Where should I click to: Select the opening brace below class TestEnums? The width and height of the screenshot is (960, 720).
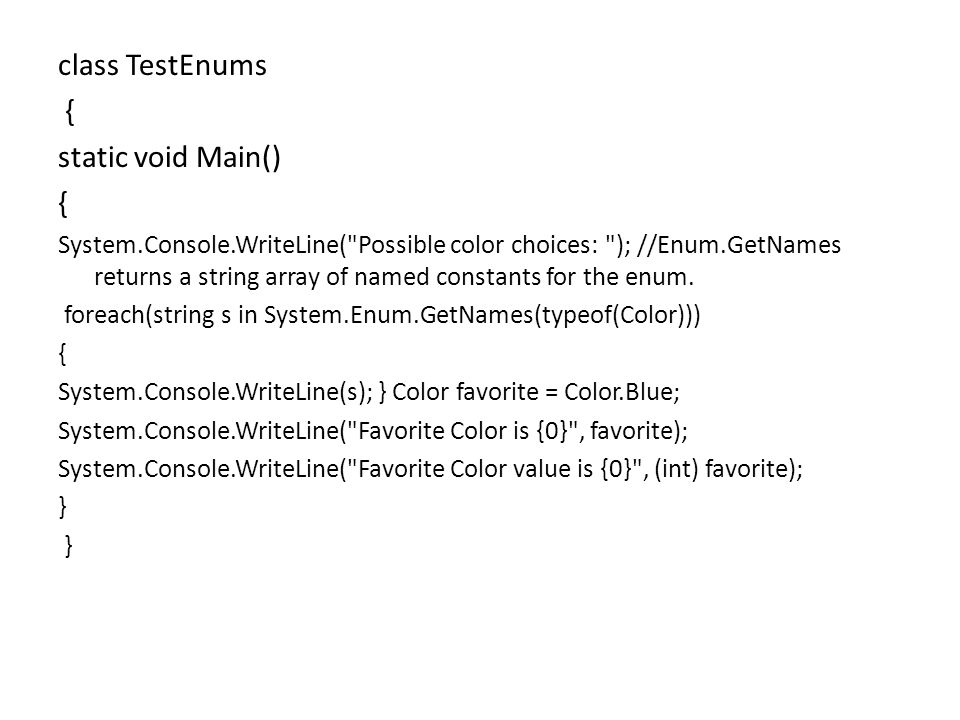coord(70,112)
